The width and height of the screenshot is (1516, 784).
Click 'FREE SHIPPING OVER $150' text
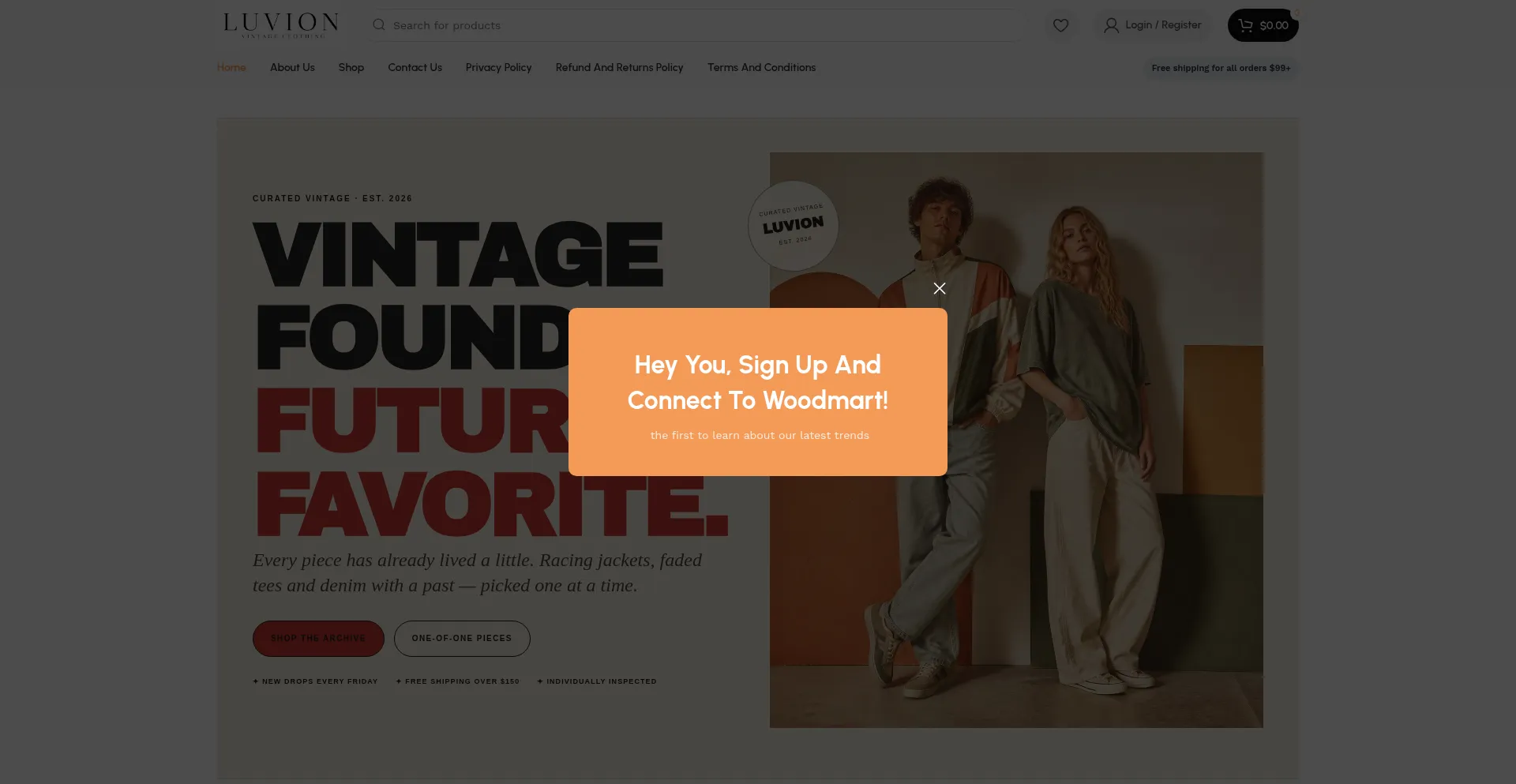coord(458,681)
